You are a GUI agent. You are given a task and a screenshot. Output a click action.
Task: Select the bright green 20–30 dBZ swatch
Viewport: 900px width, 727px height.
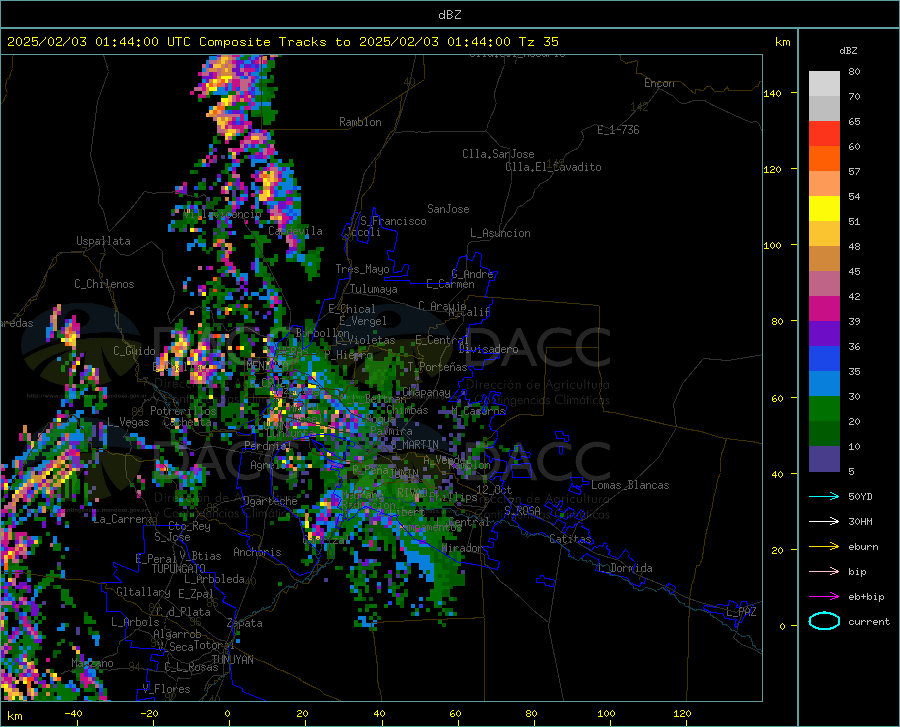[x=824, y=409]
